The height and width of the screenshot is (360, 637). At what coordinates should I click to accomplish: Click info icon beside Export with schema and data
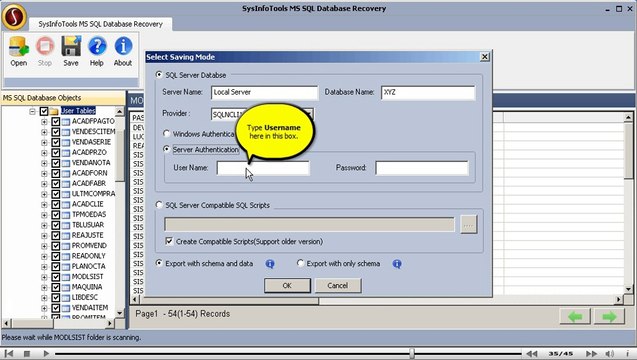[270, 264]
